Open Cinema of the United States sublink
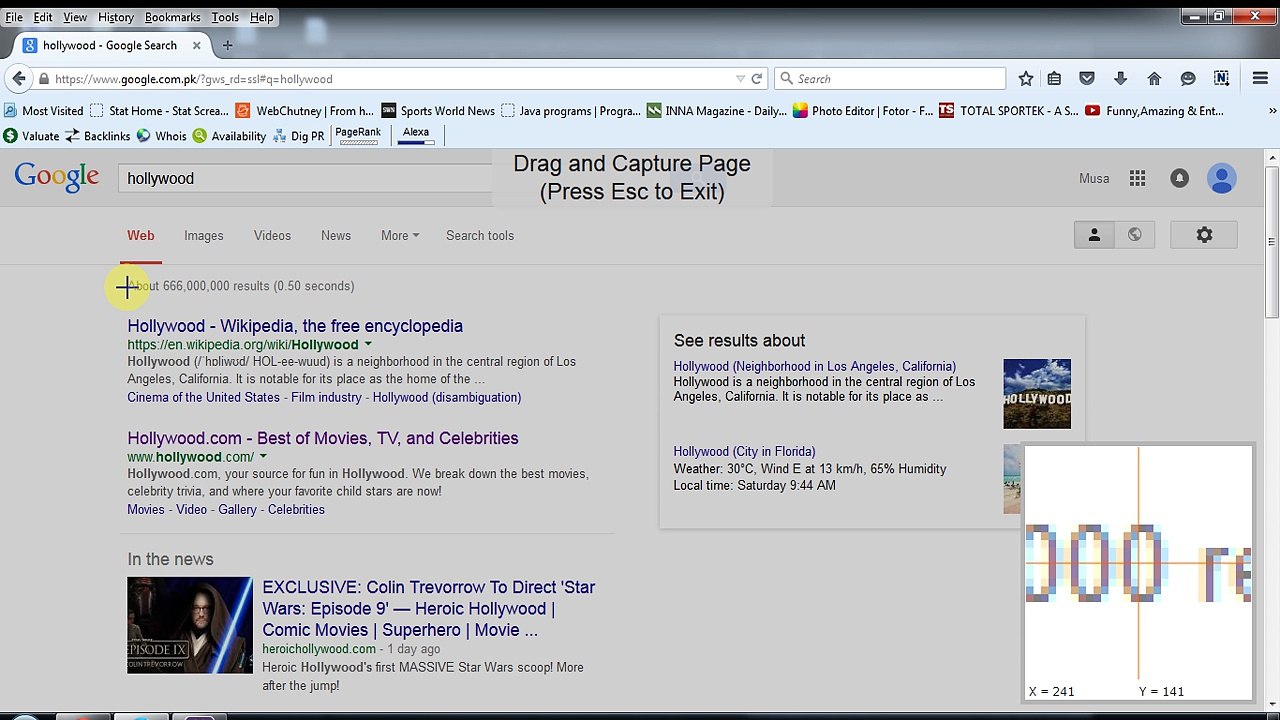Image resolution: width=1280 pixels, height=720 pixels. point(204,397)
